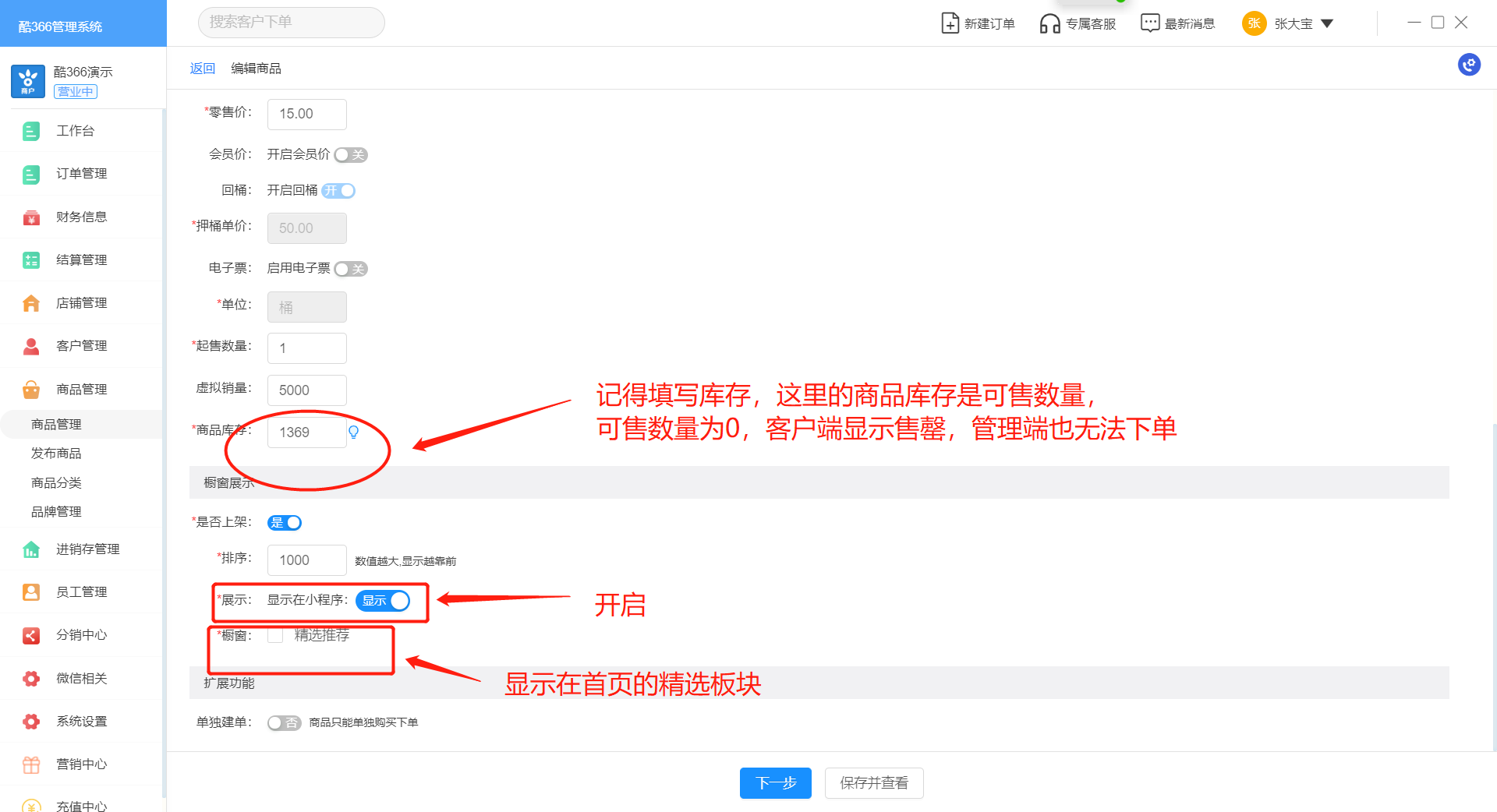Screen dimensions: 1497x812
Task: Click the 分销中心 share icon
Action: 31,635
